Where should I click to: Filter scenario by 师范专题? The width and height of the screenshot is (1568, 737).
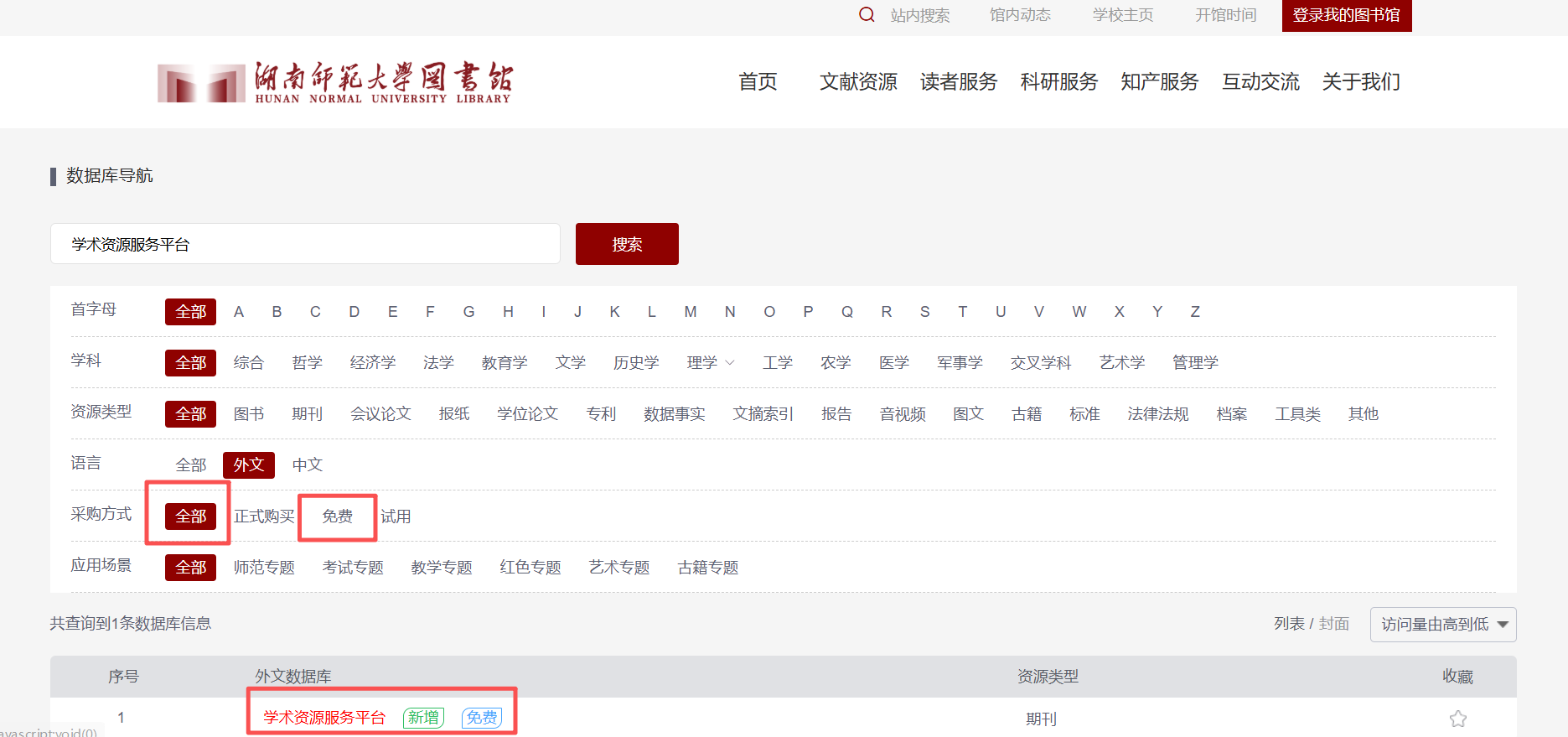point(264,568)
